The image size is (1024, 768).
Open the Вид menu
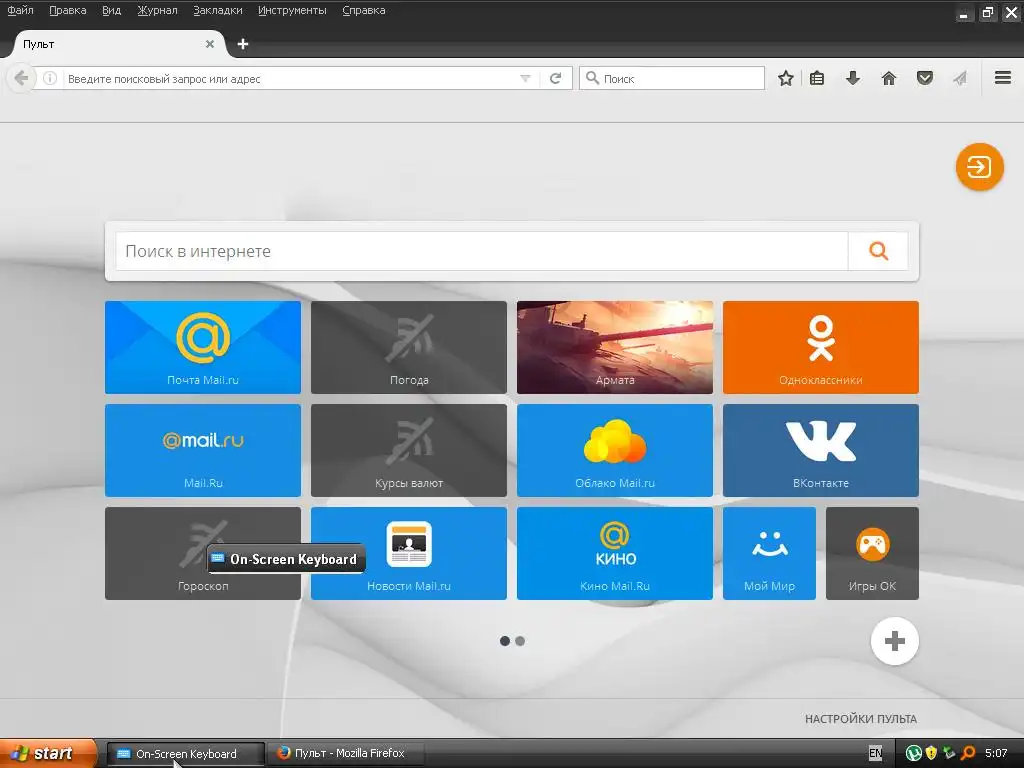pyautogui.click(x=112, y=10)
